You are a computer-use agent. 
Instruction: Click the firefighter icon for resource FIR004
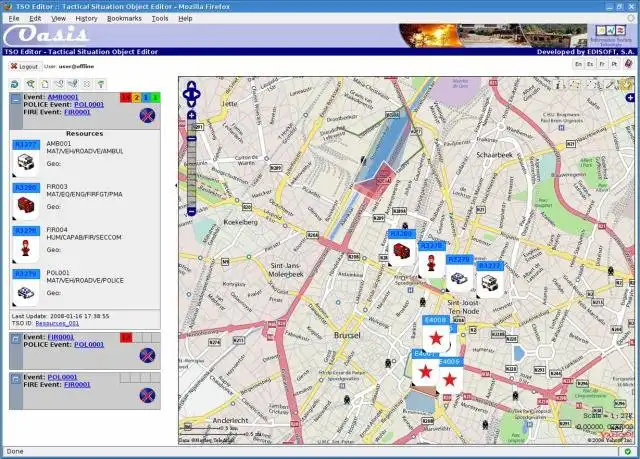[26, 248]
